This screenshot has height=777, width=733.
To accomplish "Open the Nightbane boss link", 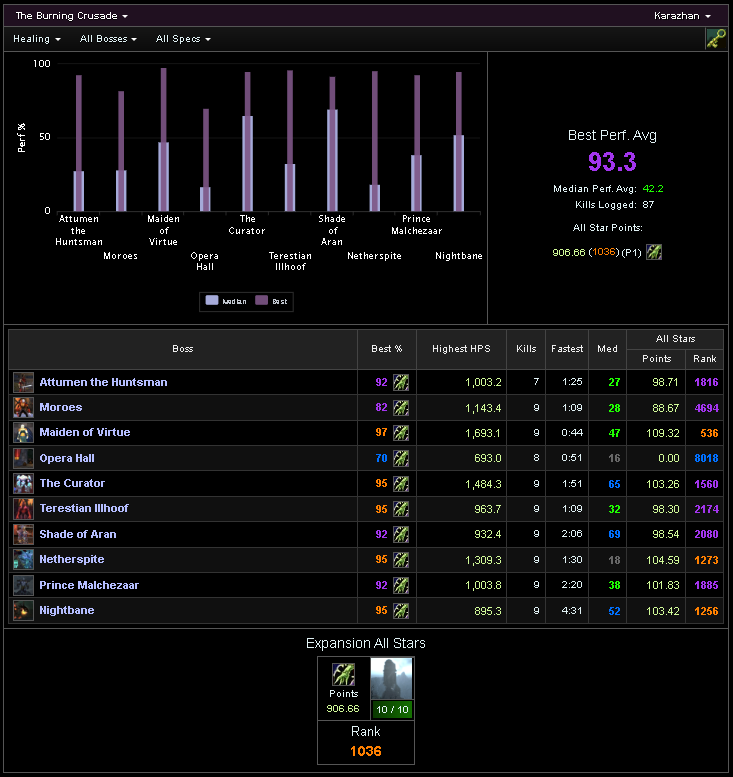I will (x=67, y=610).
